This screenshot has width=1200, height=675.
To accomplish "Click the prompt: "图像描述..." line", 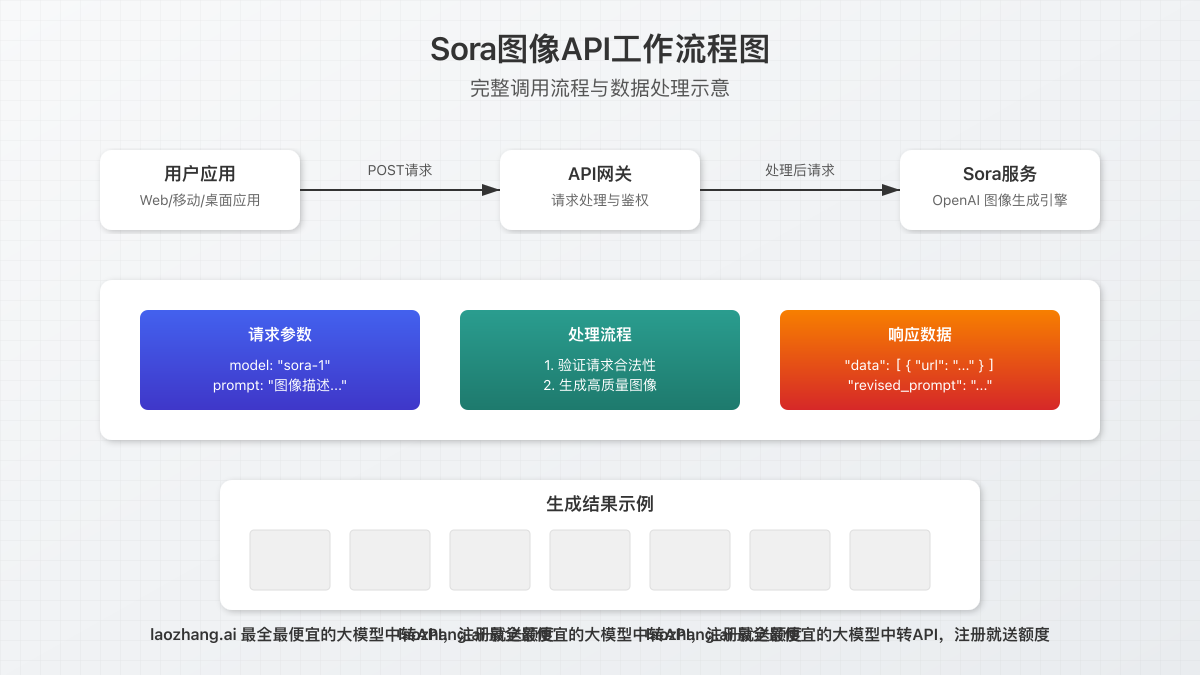I will point(280,385).
